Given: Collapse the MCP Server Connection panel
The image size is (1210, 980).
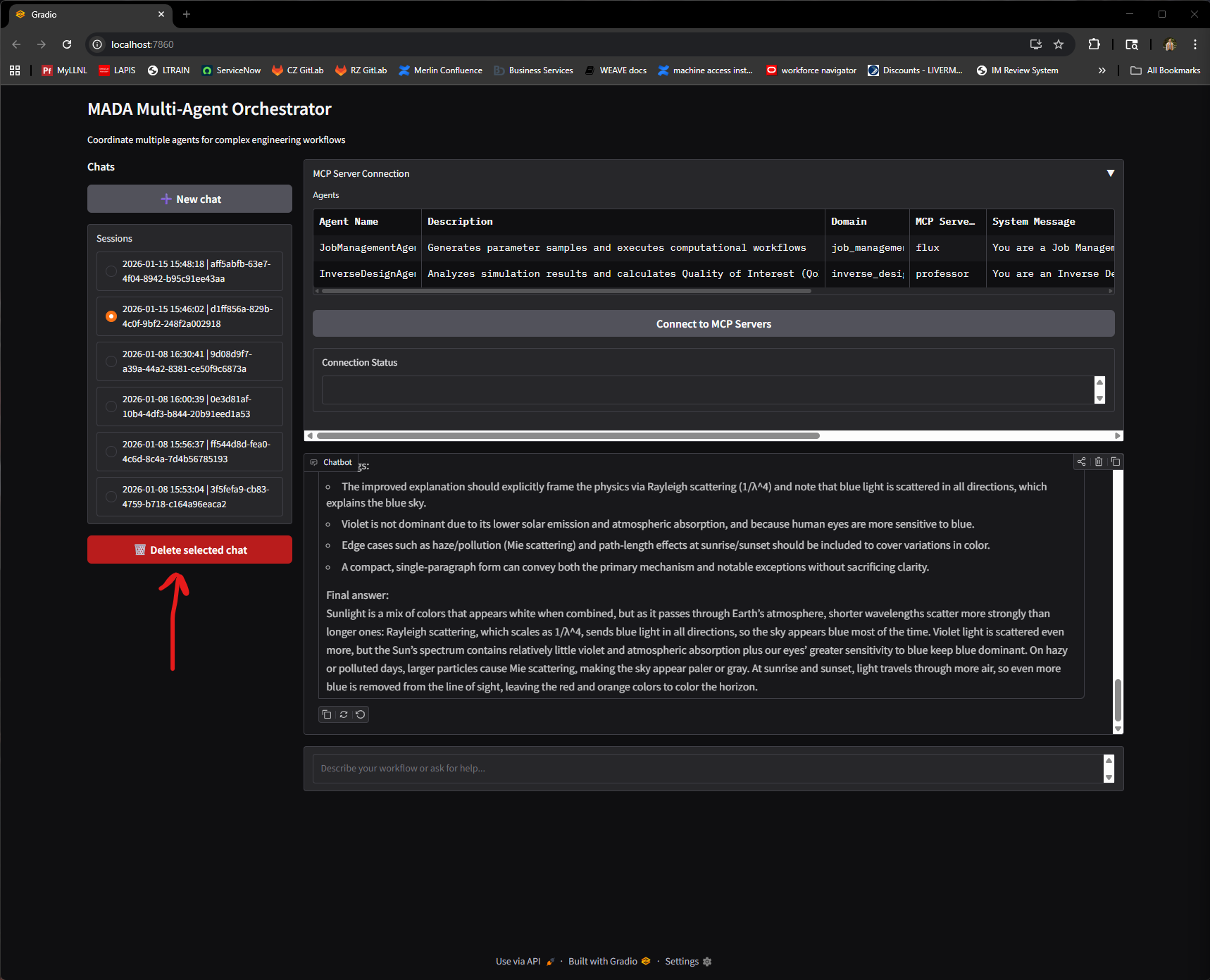Looking at the screenshot, I should pos(1111,173).
